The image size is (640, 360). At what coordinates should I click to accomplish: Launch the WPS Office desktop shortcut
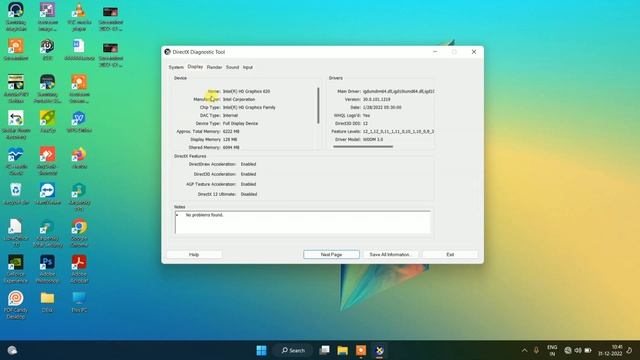[79, 122]
